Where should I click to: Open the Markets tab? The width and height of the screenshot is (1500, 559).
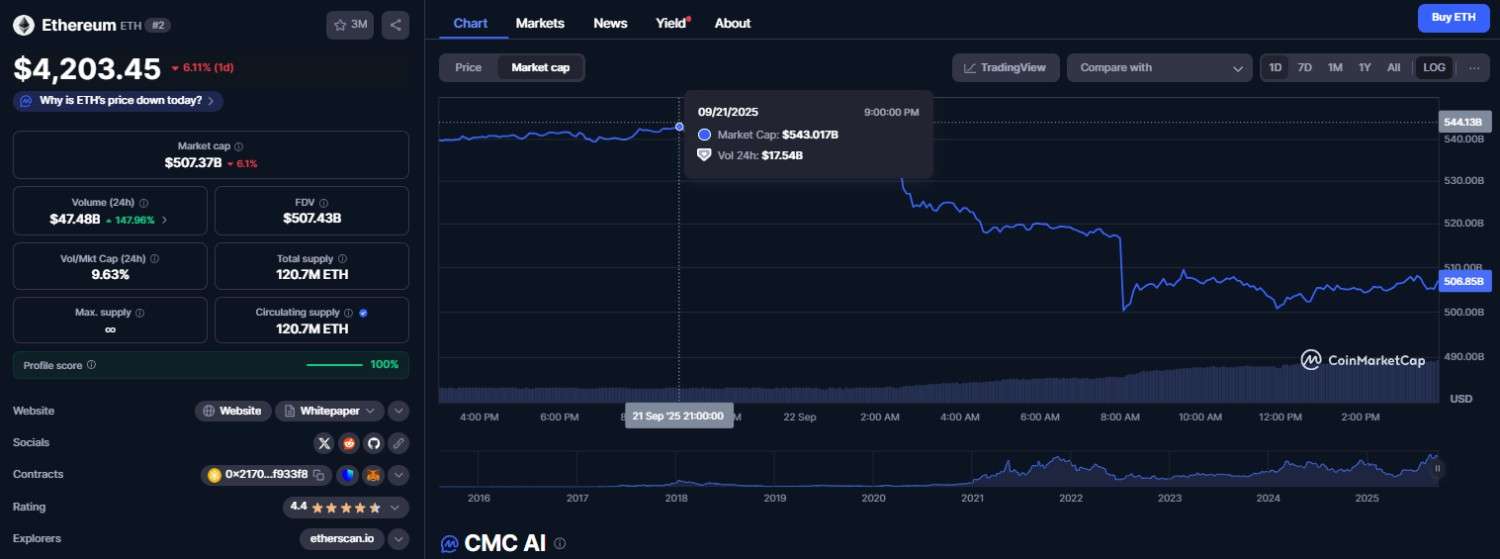coord(540,23)
